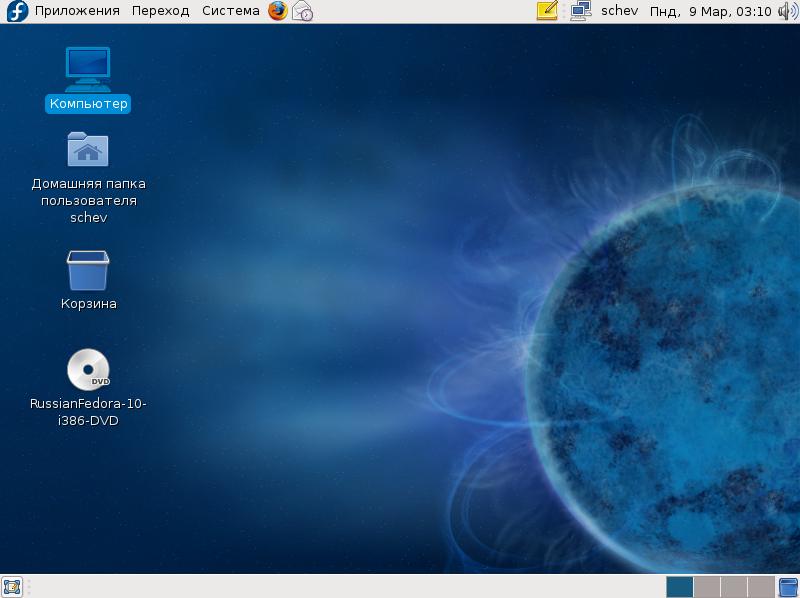Open the Переход menu
This screenshot has width=800, height=598.
pyautogui.click(x=161, y=11)
